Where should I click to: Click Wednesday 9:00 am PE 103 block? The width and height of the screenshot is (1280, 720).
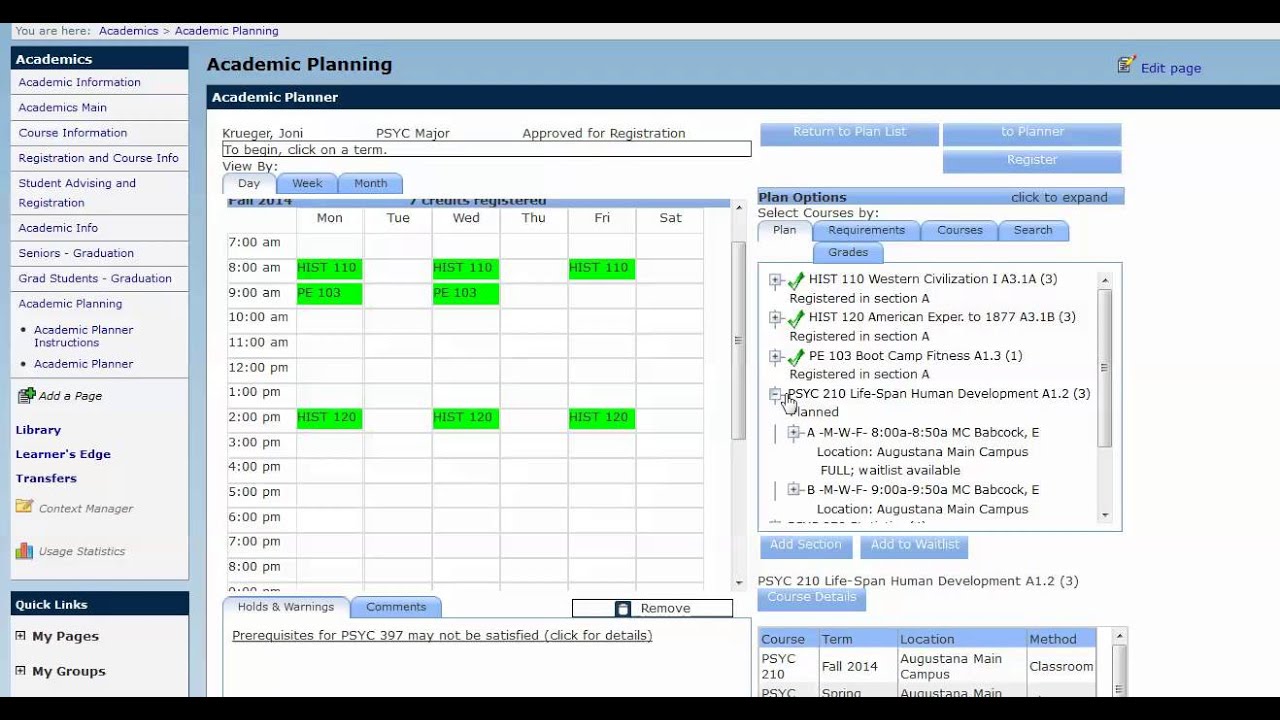point(465,294)
